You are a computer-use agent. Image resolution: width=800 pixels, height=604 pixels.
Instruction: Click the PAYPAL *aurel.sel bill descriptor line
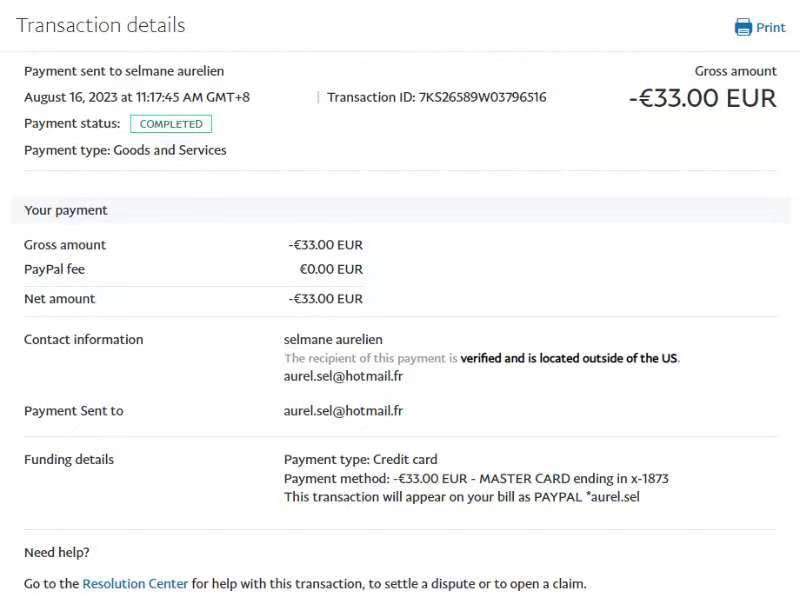461,496
